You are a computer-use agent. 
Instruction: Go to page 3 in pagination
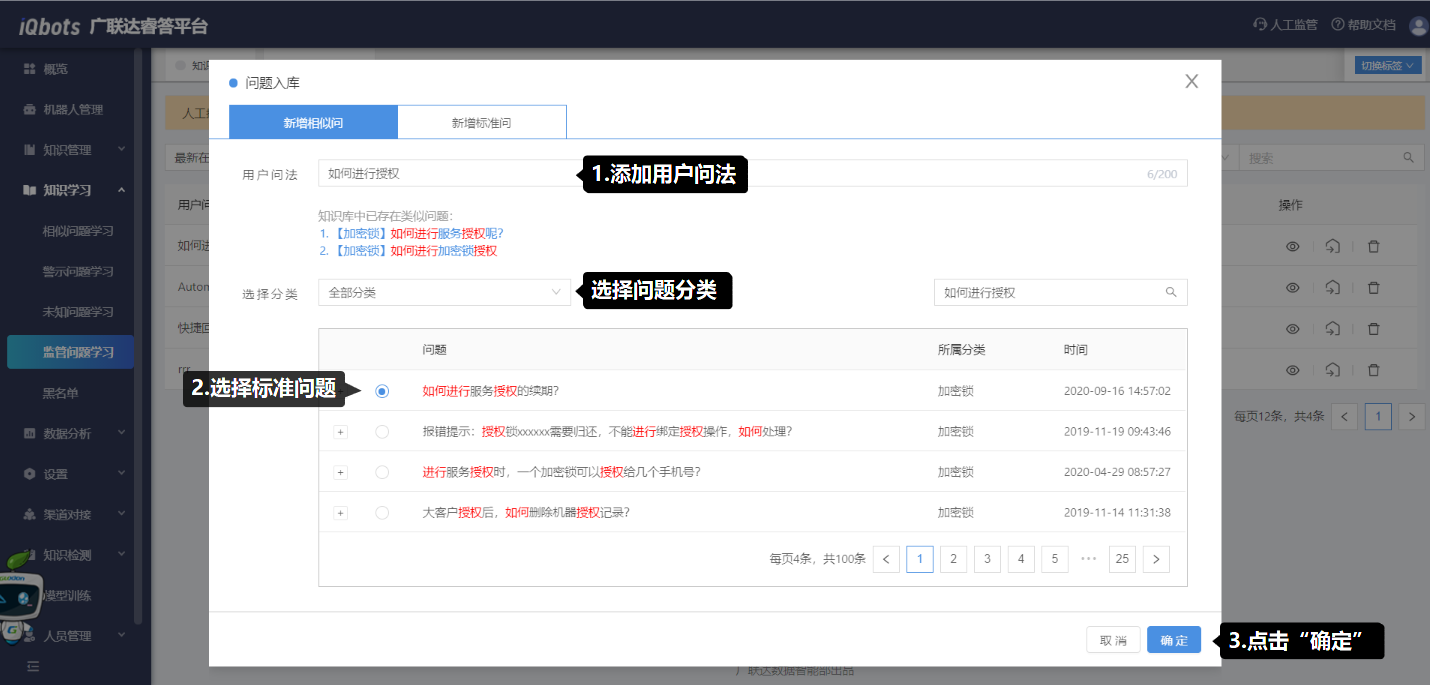987,559
